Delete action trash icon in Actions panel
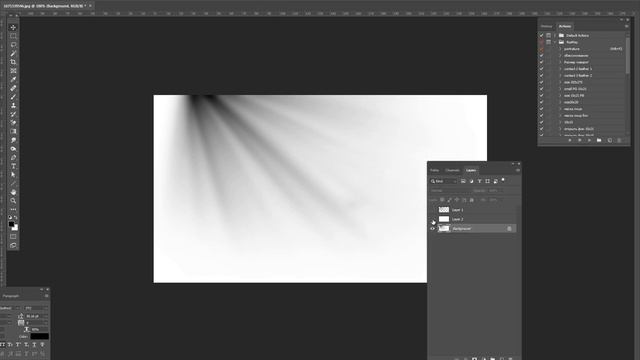The image size is (640, 360). pyautogui.click(x=619, y=140)
